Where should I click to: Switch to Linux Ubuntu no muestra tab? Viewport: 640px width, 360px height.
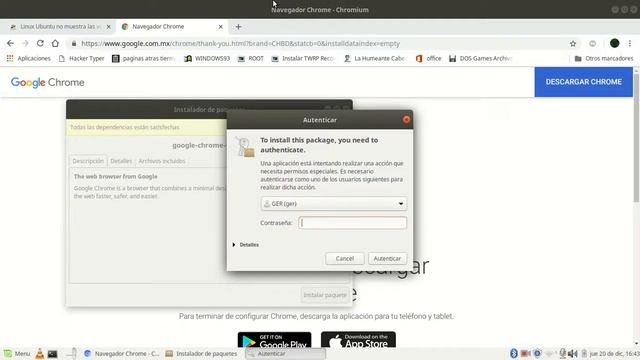60,27
